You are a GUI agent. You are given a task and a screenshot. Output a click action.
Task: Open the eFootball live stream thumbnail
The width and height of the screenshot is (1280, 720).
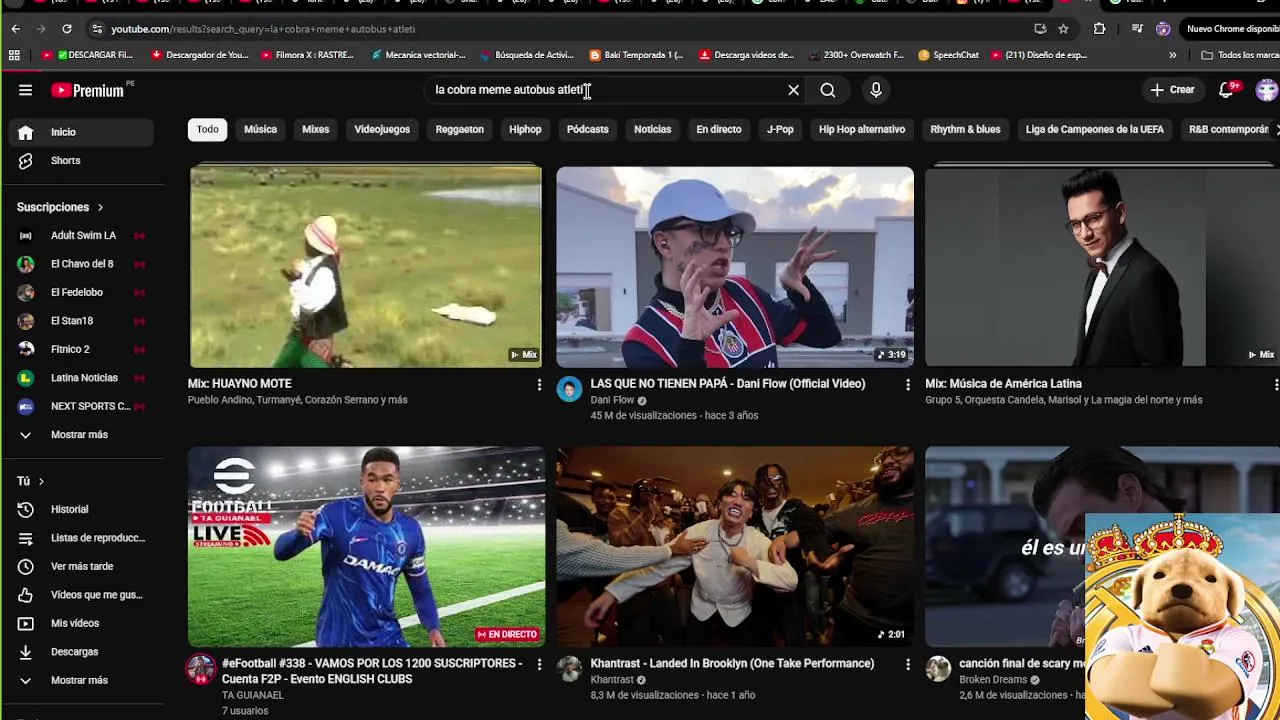pos(366,547)
